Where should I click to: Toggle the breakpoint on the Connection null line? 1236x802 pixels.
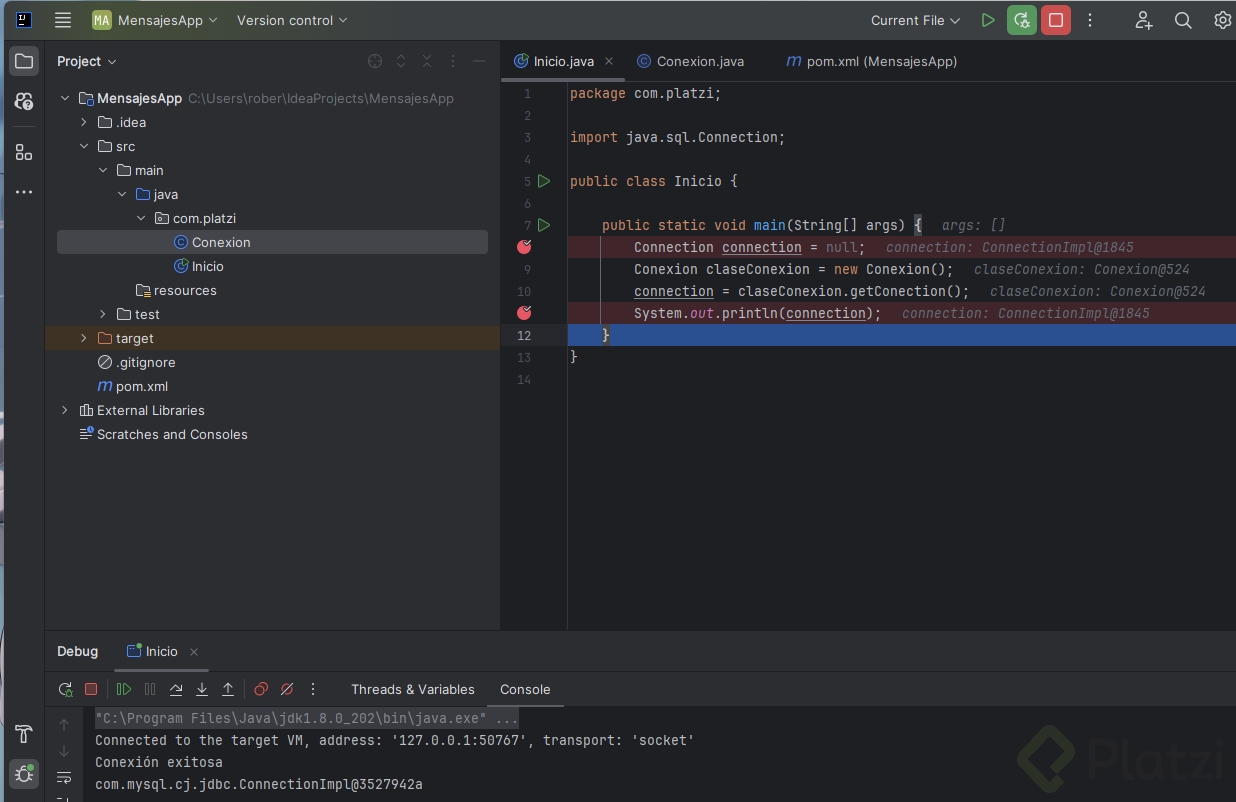[524, 247]
